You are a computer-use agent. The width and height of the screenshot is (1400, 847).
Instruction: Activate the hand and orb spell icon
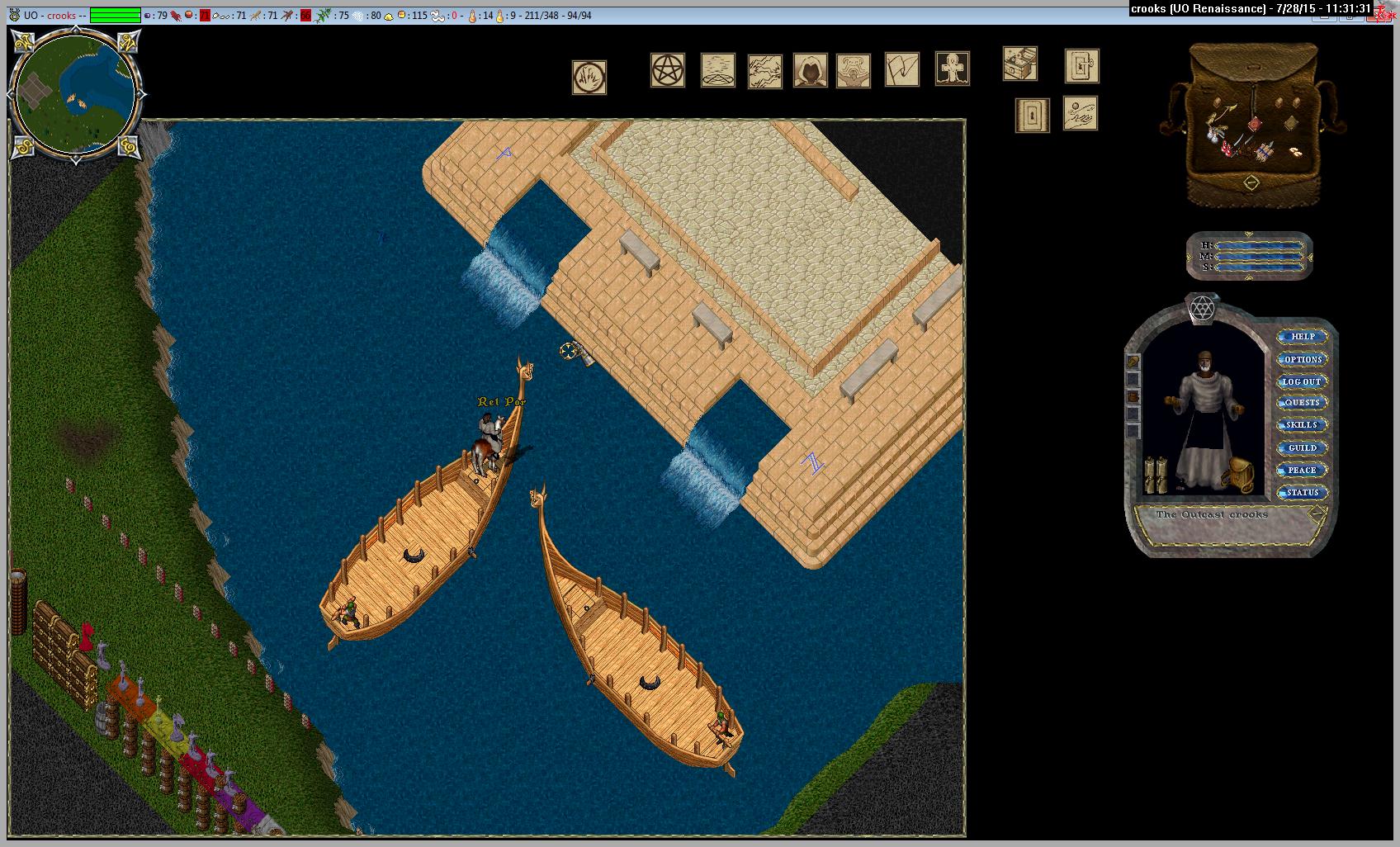tap(1081, 113)
